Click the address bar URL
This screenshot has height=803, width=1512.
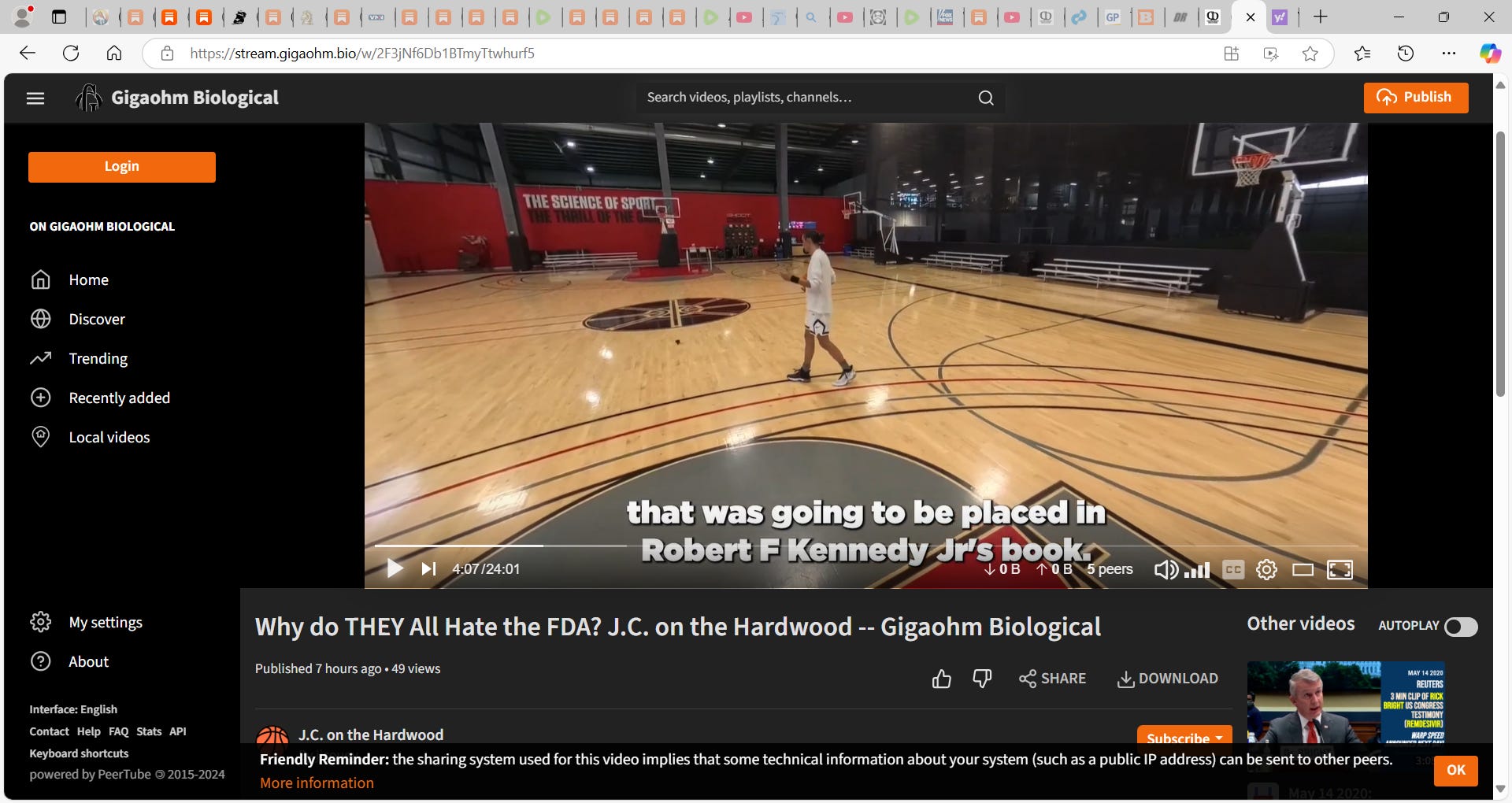(362, 54)
